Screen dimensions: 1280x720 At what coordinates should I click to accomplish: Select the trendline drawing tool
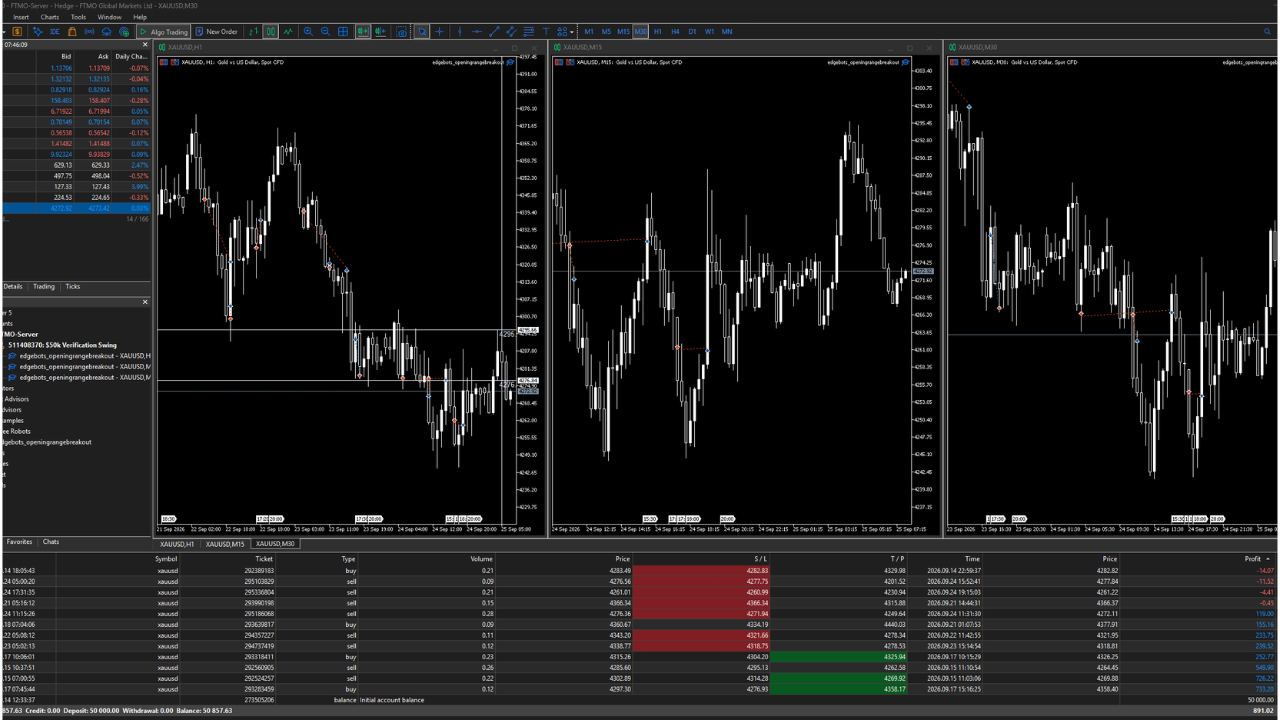(x=494, y=32)
